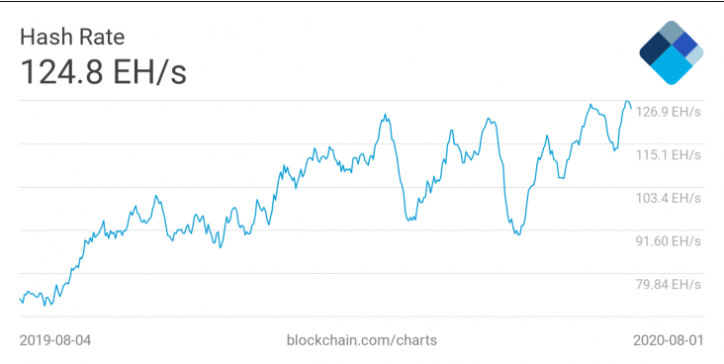
Task: Open the blockchain.com/charts link
Action: click(362, 340)
